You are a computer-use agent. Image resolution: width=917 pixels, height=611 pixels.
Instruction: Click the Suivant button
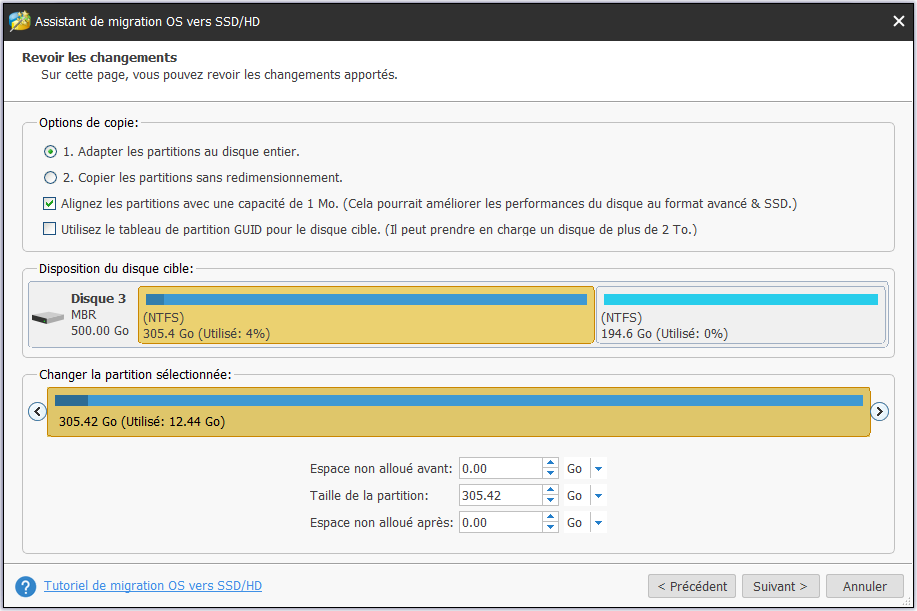coord(780,586)
